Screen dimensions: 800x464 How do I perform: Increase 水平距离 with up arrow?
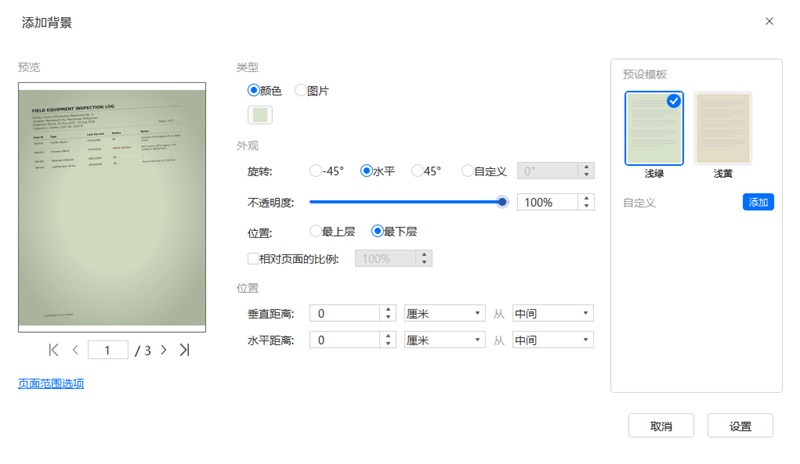pyautogui.click(x=388, y=336)
